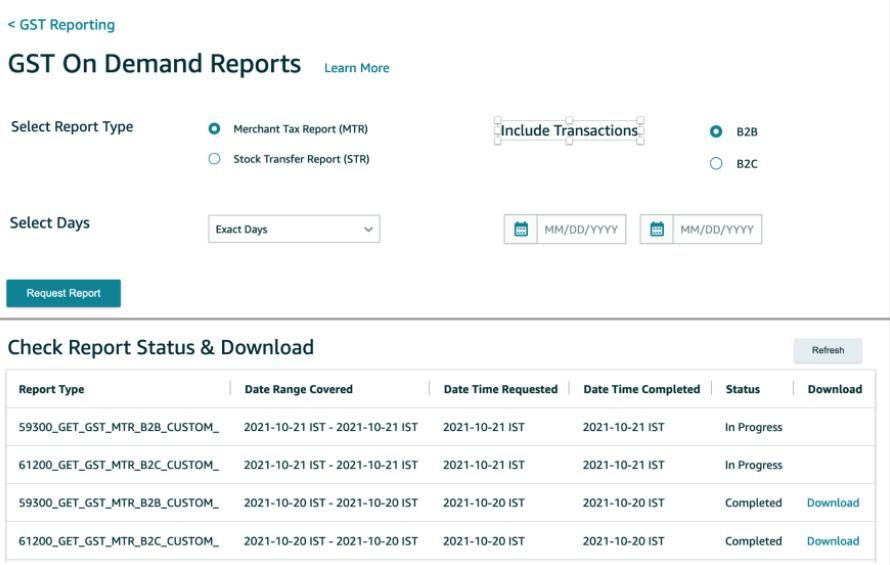Click date range of completed B2C report
The height and width of the screenshot is (565, 890).
(x=331, y=541)
